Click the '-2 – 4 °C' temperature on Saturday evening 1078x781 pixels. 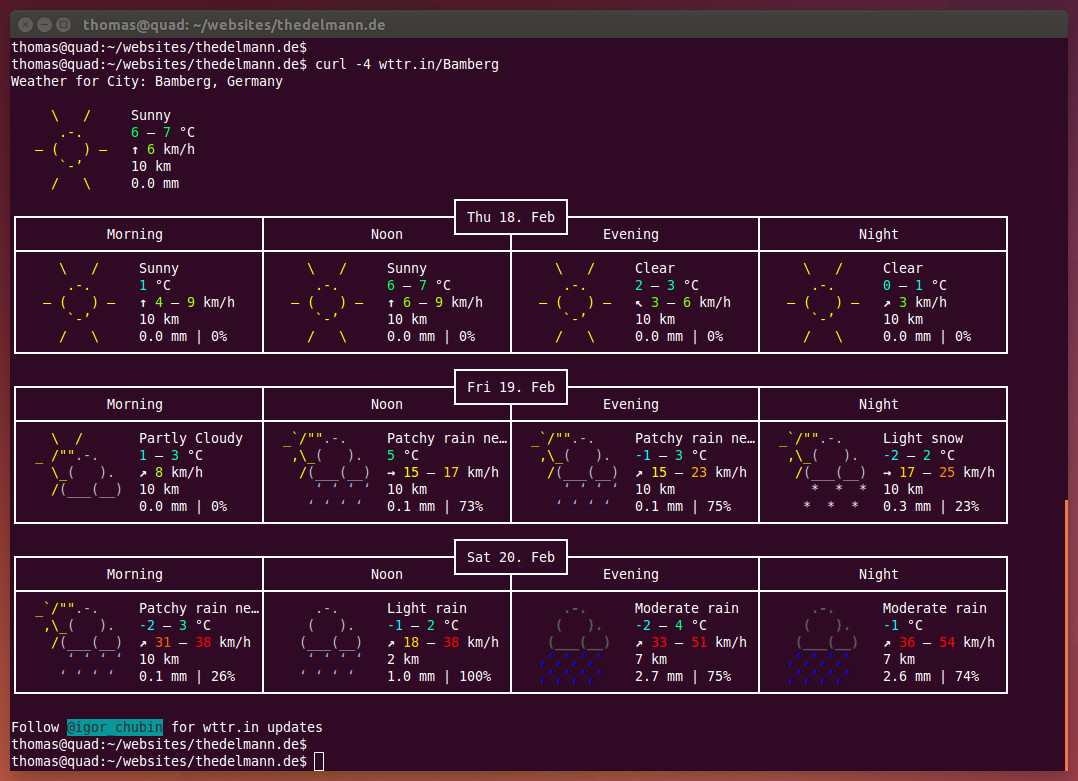pos(670,625)
